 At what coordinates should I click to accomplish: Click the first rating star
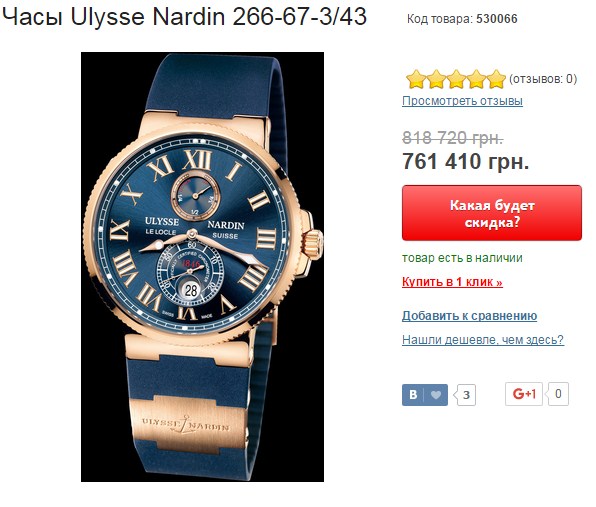coord(415,79)
